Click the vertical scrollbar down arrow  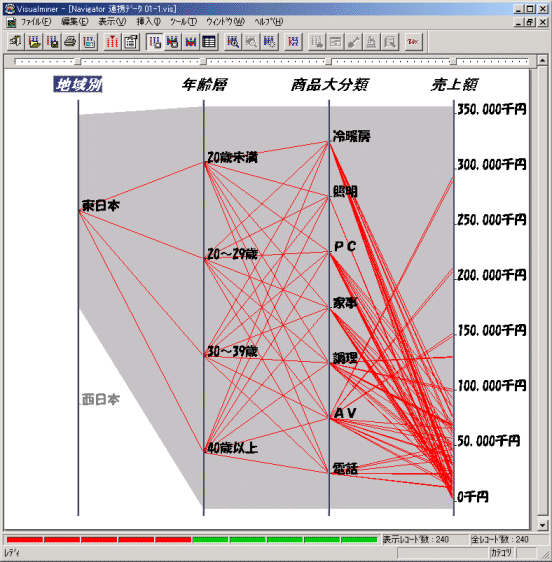pyautogui.click(x=542, y=525)
